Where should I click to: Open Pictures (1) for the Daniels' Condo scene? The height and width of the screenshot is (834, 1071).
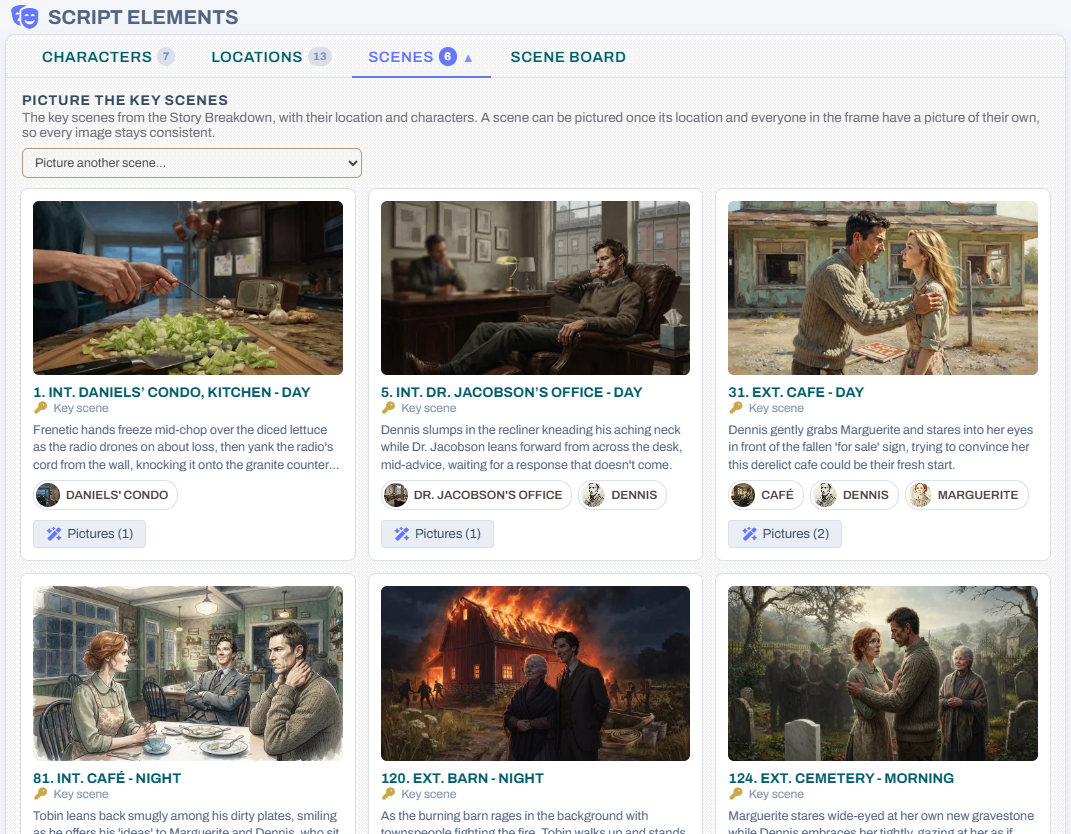pos(89,533)
